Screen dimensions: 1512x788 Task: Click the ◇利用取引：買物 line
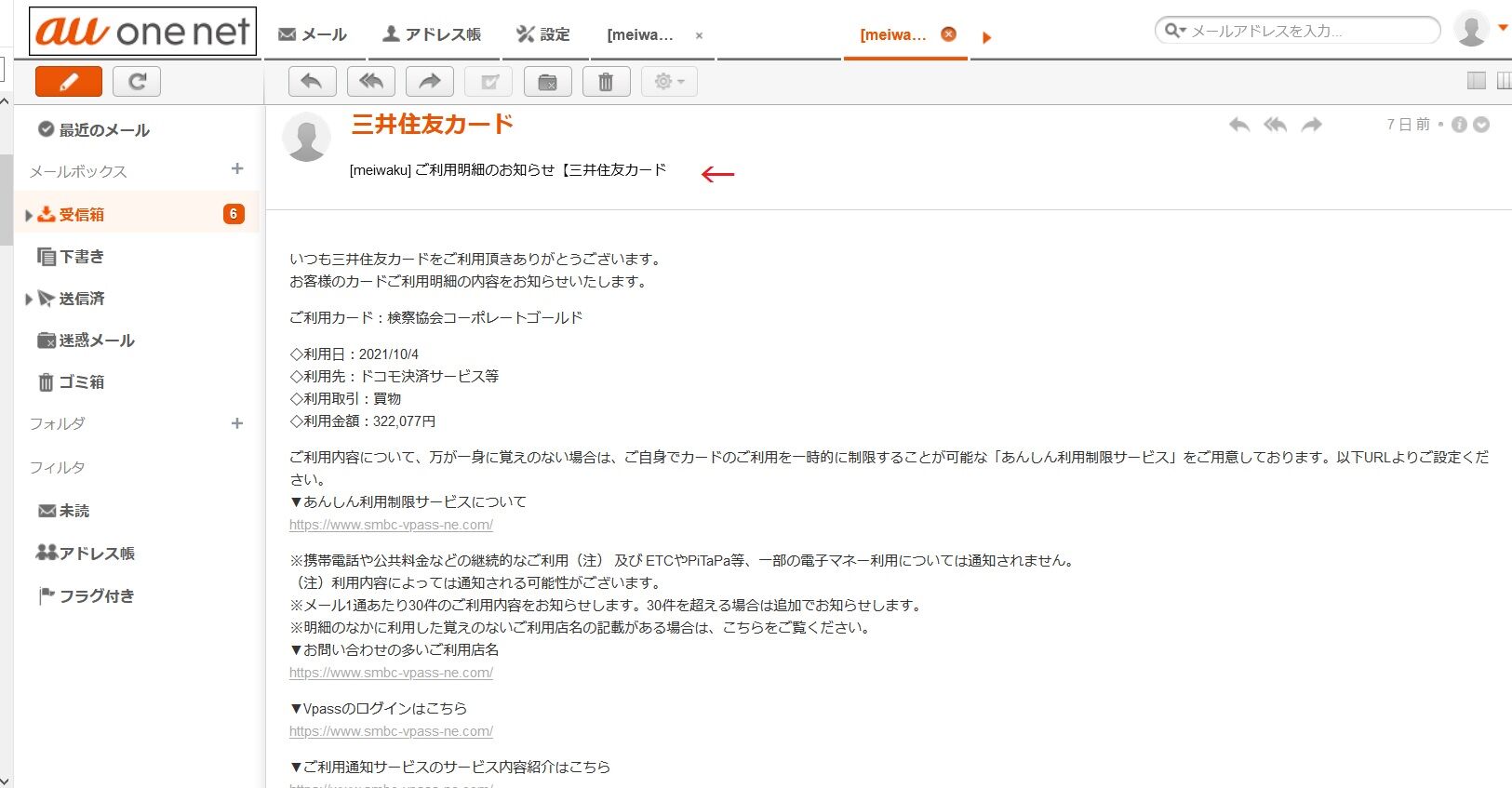pos(345,399)
